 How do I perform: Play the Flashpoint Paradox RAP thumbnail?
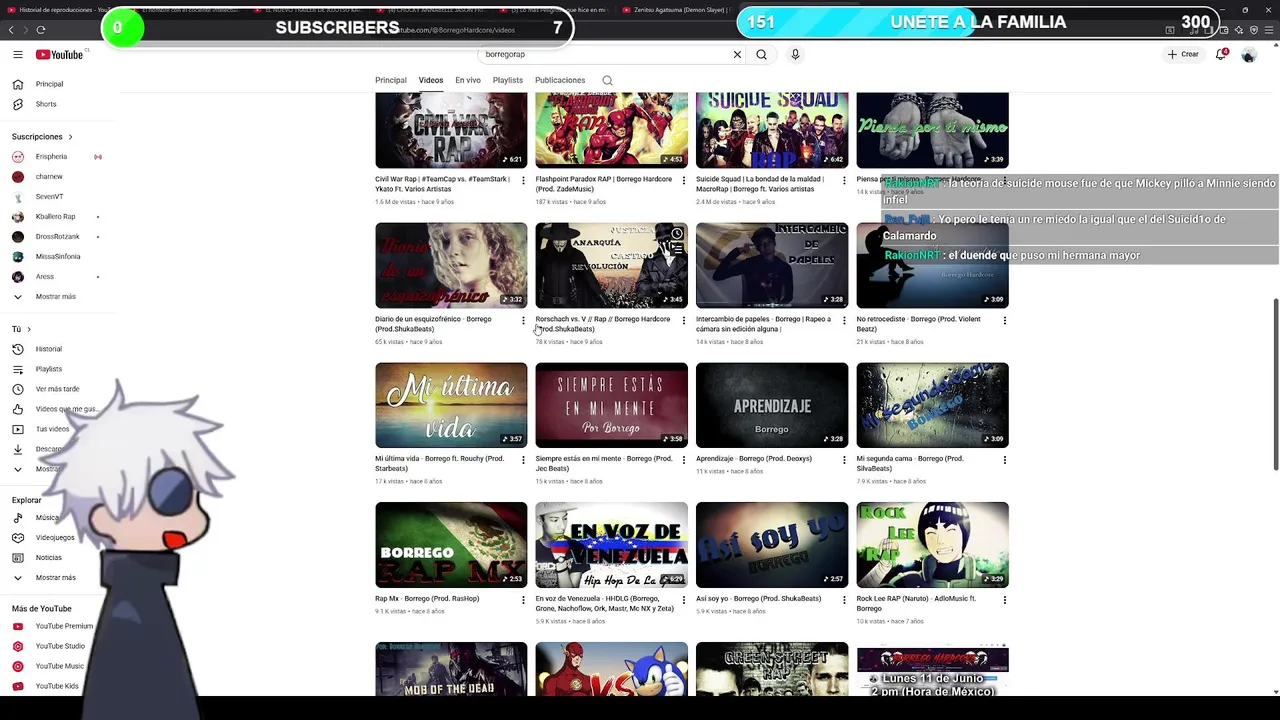pos(612,130)
